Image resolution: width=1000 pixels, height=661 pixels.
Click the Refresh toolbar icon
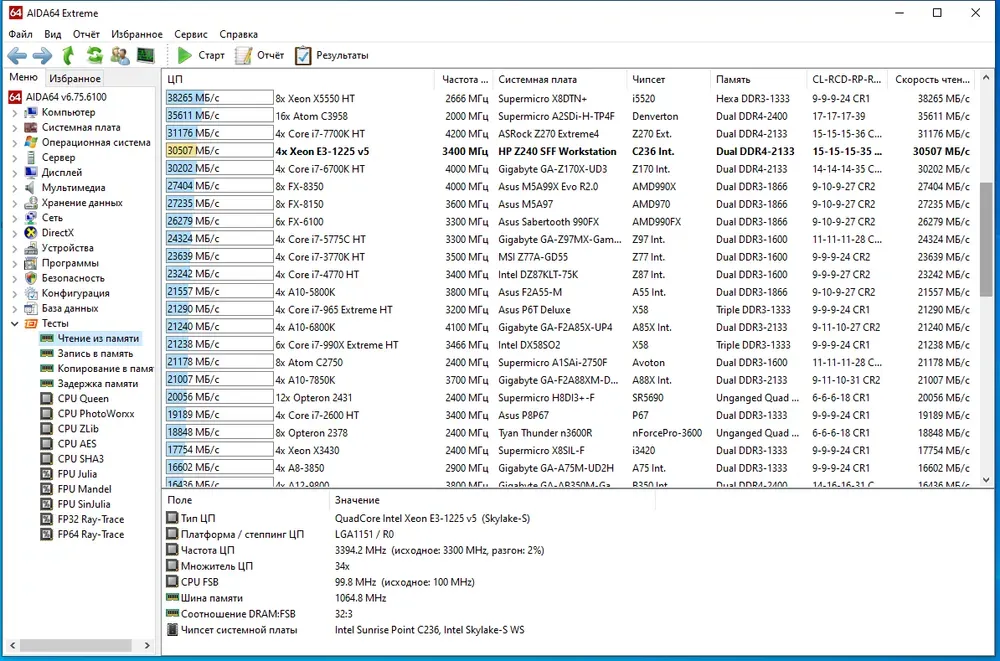click(x=94, y=56)
